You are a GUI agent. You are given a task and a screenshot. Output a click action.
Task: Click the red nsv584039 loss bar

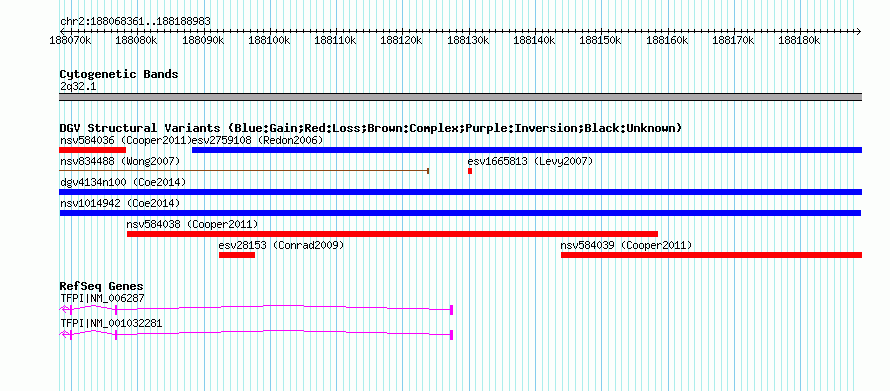(711, 255)
